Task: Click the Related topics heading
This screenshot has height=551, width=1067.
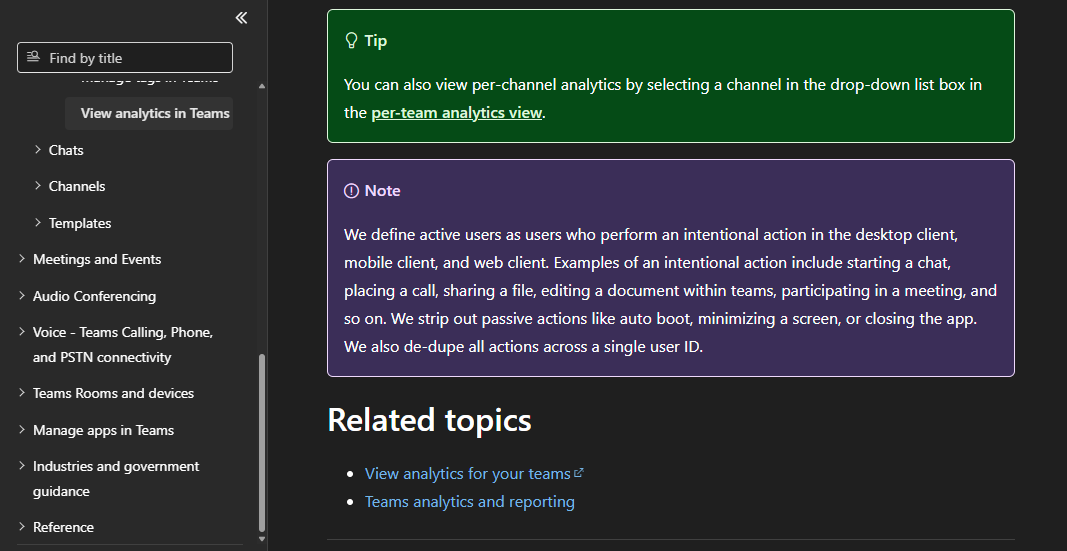Action: (x=429, y=420)
